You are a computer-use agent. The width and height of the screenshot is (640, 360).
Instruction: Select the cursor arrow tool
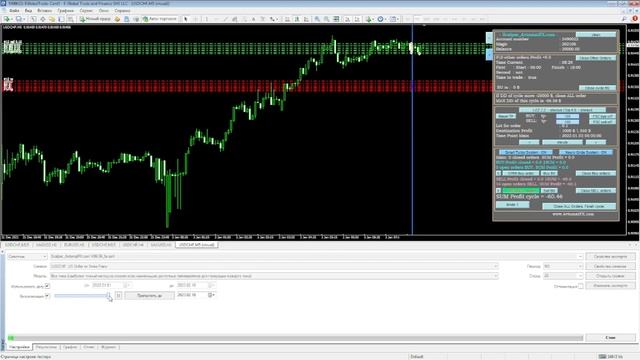pyautogui.click(x=186, y=19)
